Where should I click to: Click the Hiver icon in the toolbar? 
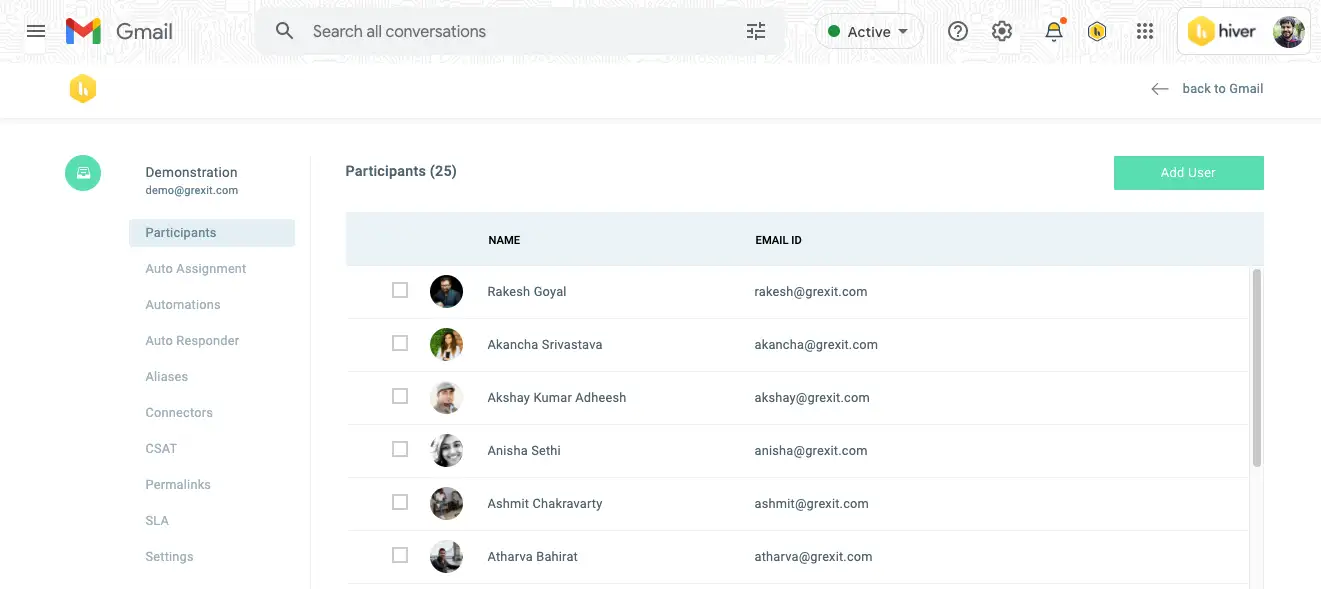1097,31
